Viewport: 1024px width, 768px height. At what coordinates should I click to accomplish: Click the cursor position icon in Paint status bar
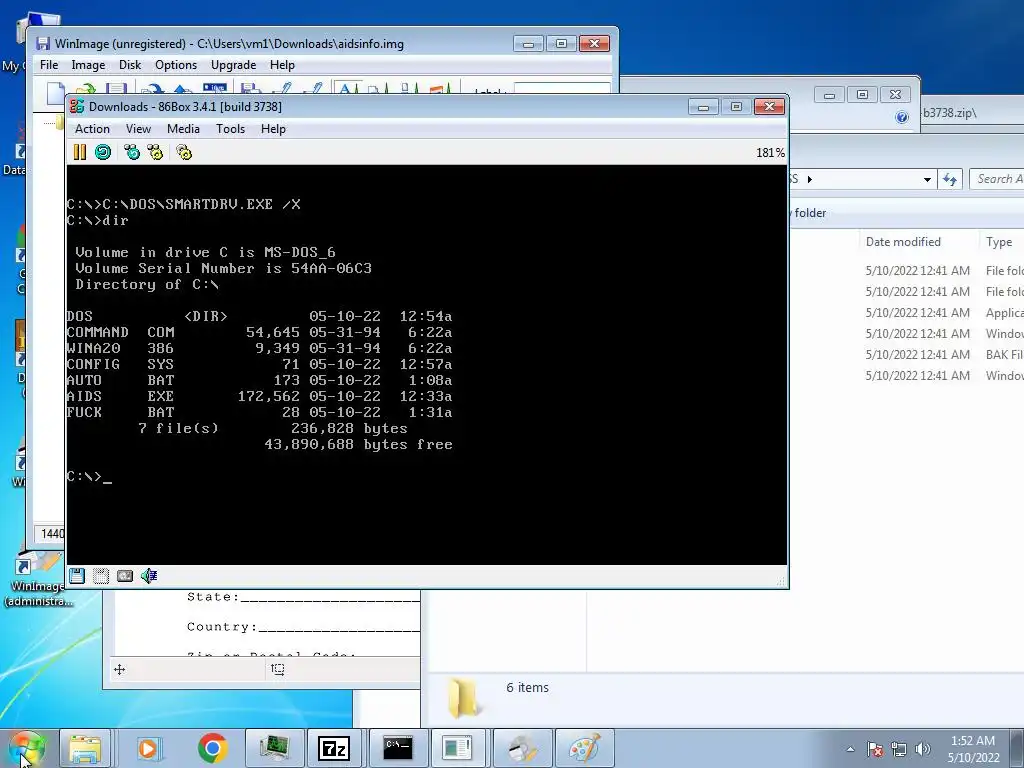point(120,669)
